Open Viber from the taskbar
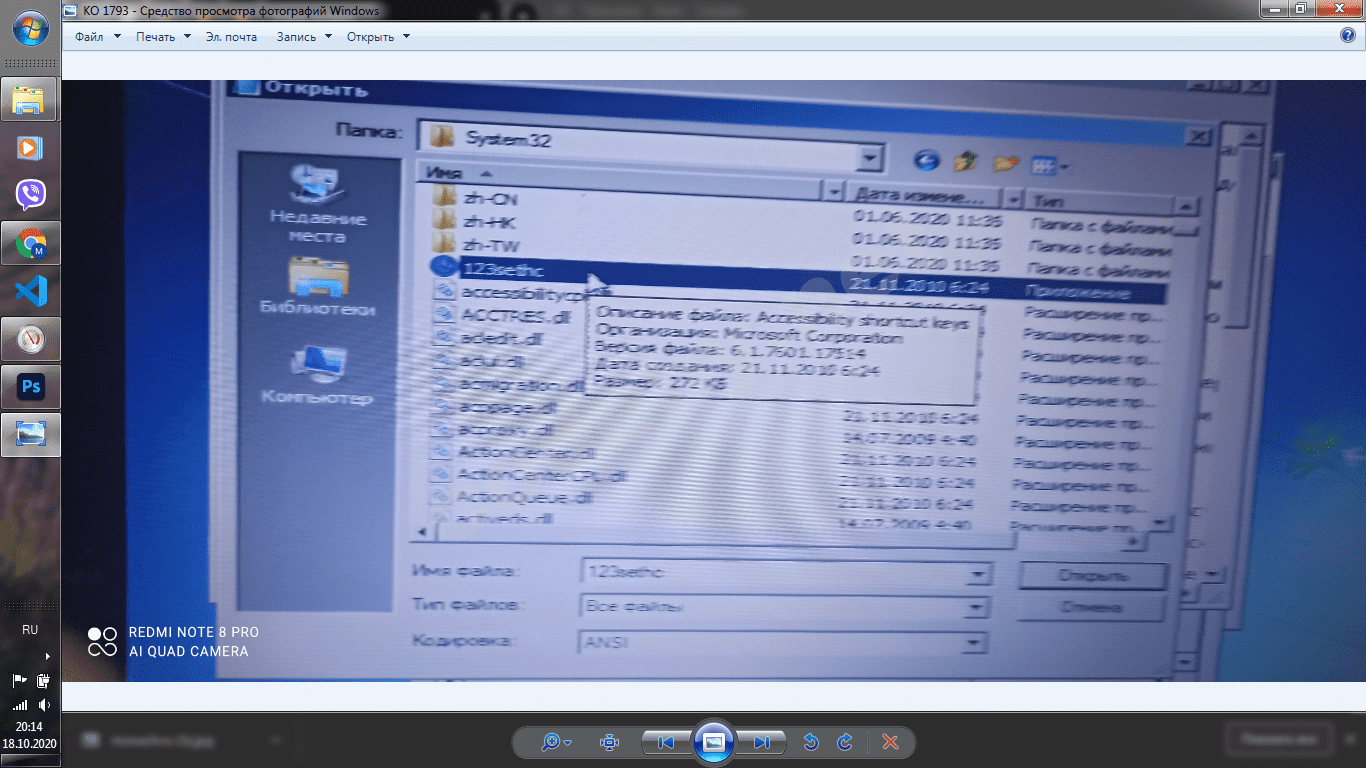 click(30, 195)
